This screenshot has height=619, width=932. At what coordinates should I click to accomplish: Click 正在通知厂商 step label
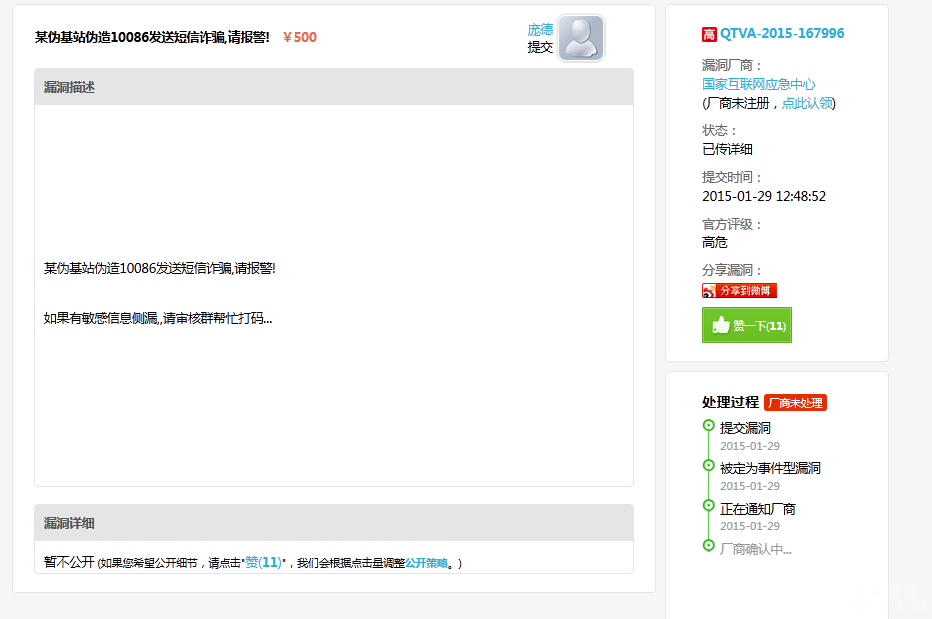click(x=757, y=509)
